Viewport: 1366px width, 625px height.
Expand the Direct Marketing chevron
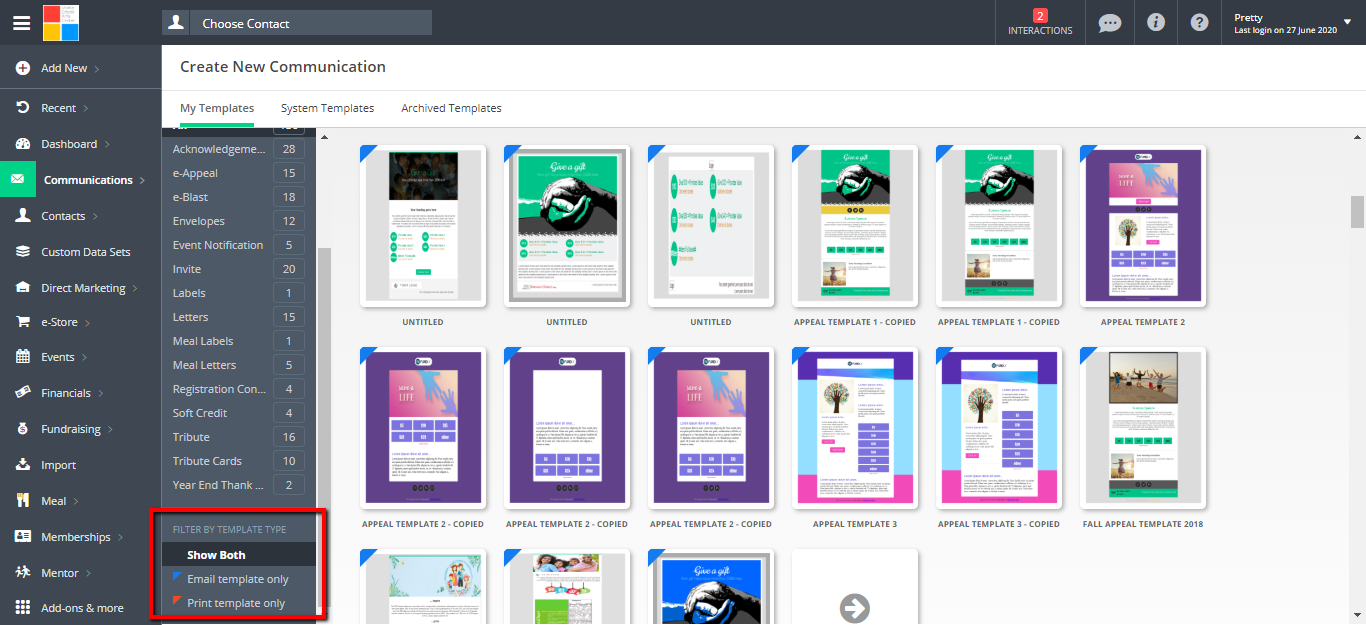[135, 289]
